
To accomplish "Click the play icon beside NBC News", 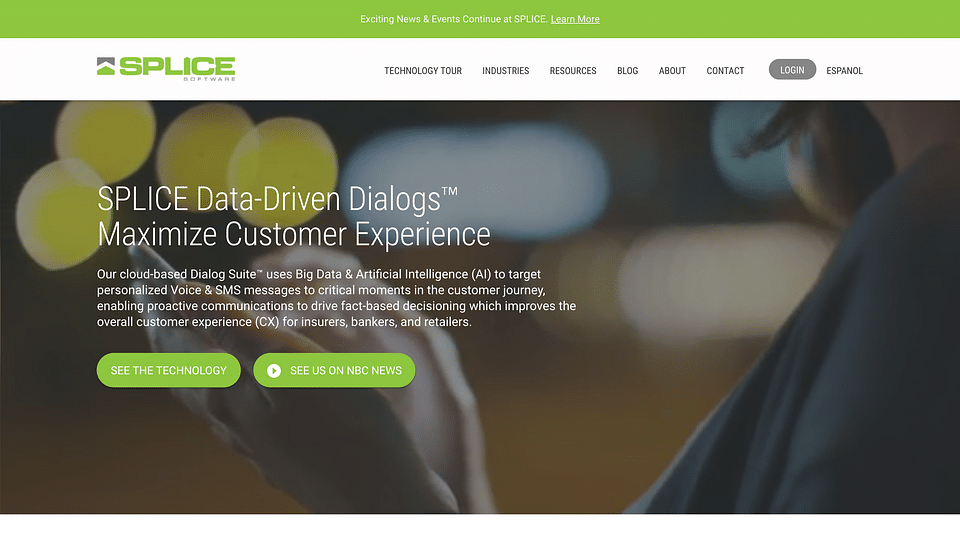I will tap(274, 371).
